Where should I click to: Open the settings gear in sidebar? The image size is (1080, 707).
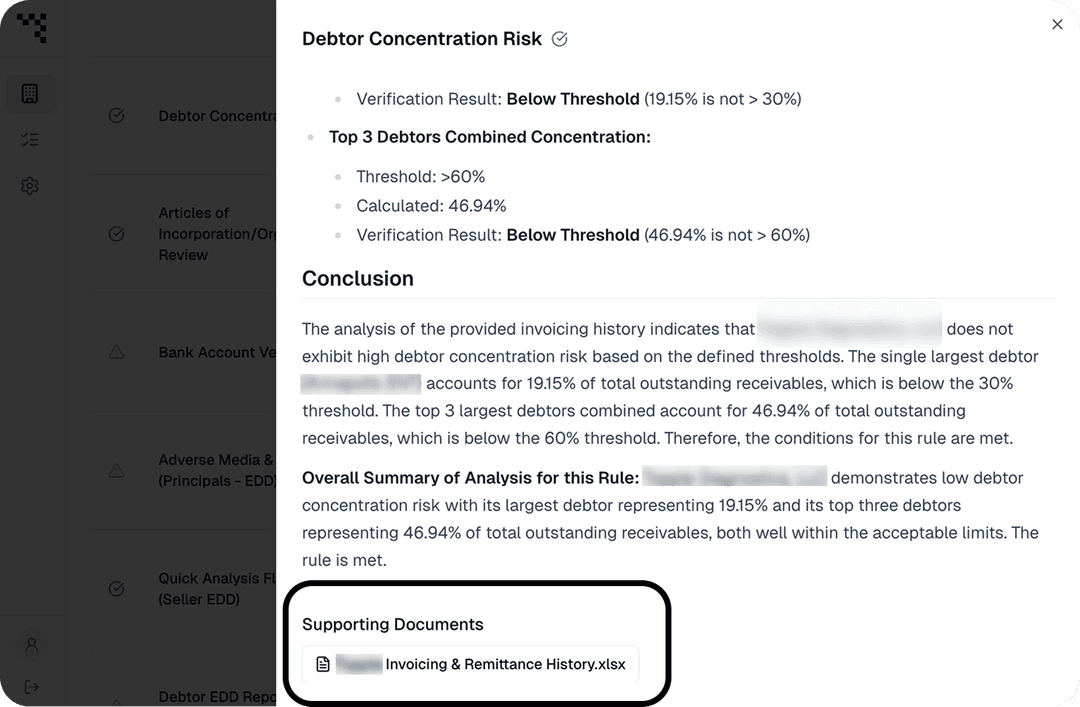pos(30,185)
